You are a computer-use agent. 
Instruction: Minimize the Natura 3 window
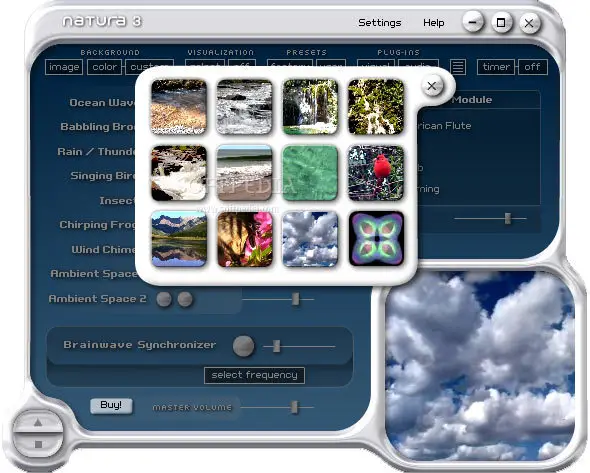(473, 23)
